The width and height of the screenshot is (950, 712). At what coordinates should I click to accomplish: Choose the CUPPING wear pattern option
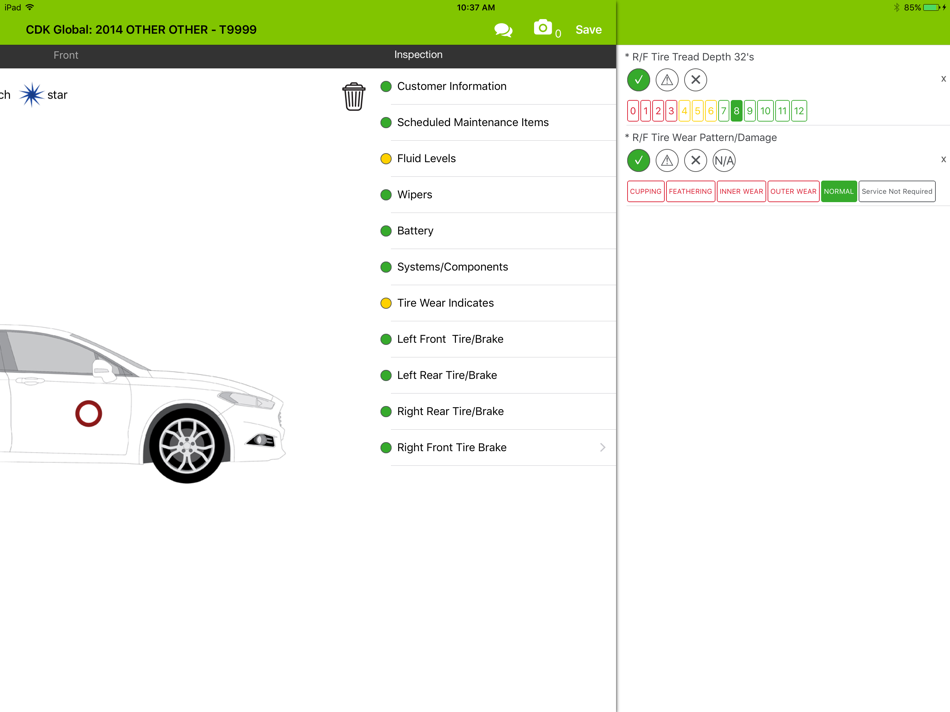(645, 191)
